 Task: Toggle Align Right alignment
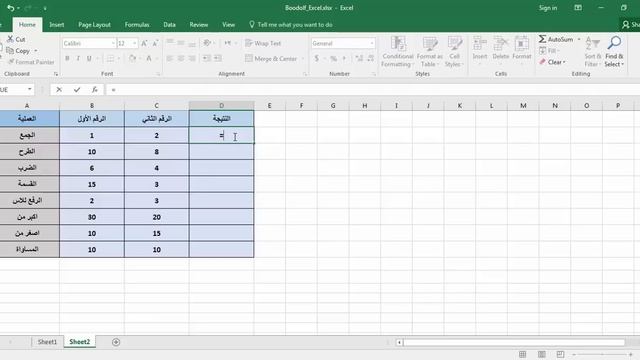(191, 59)
